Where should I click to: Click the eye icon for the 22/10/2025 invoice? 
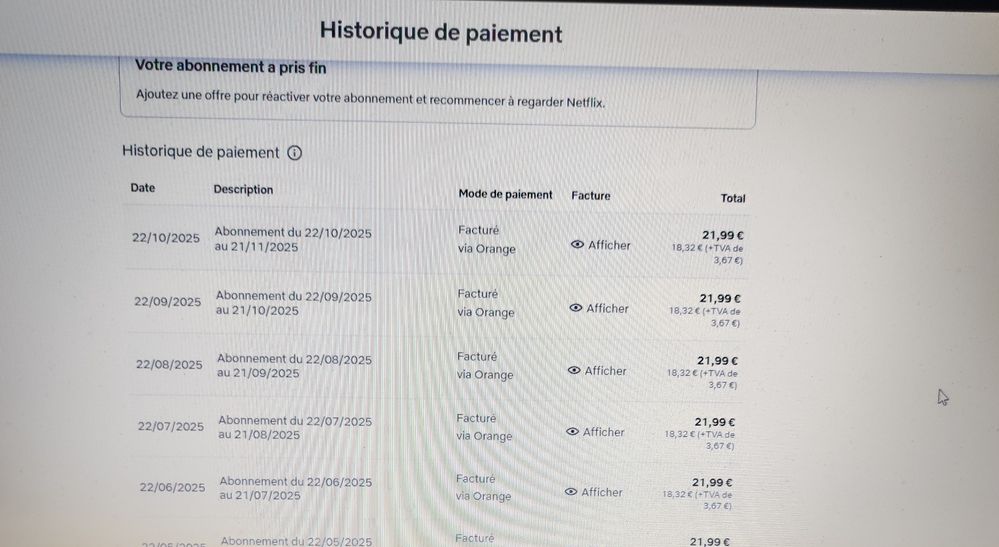coord(577,245)
